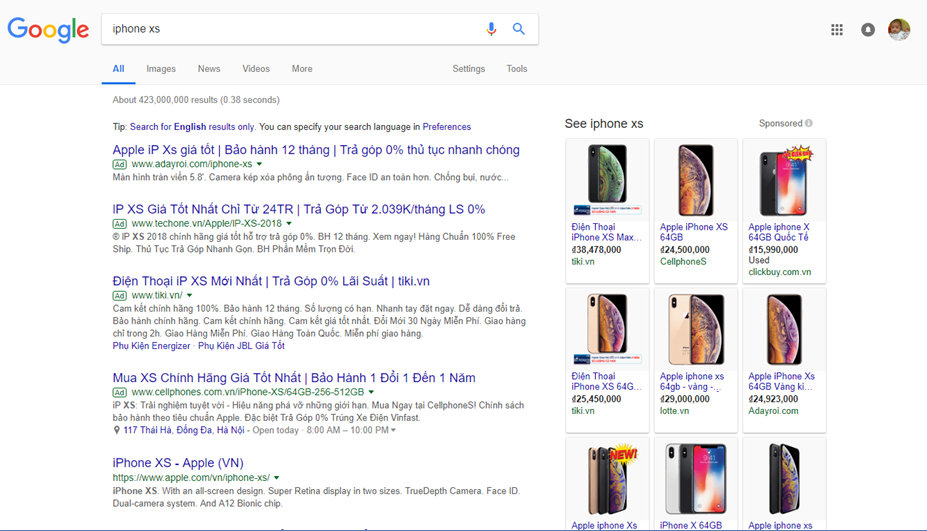The height and width of the screenshot is (531, 927).
Task: Click Ad badge beside adayroi.com URL
Action: click(119, 164)
